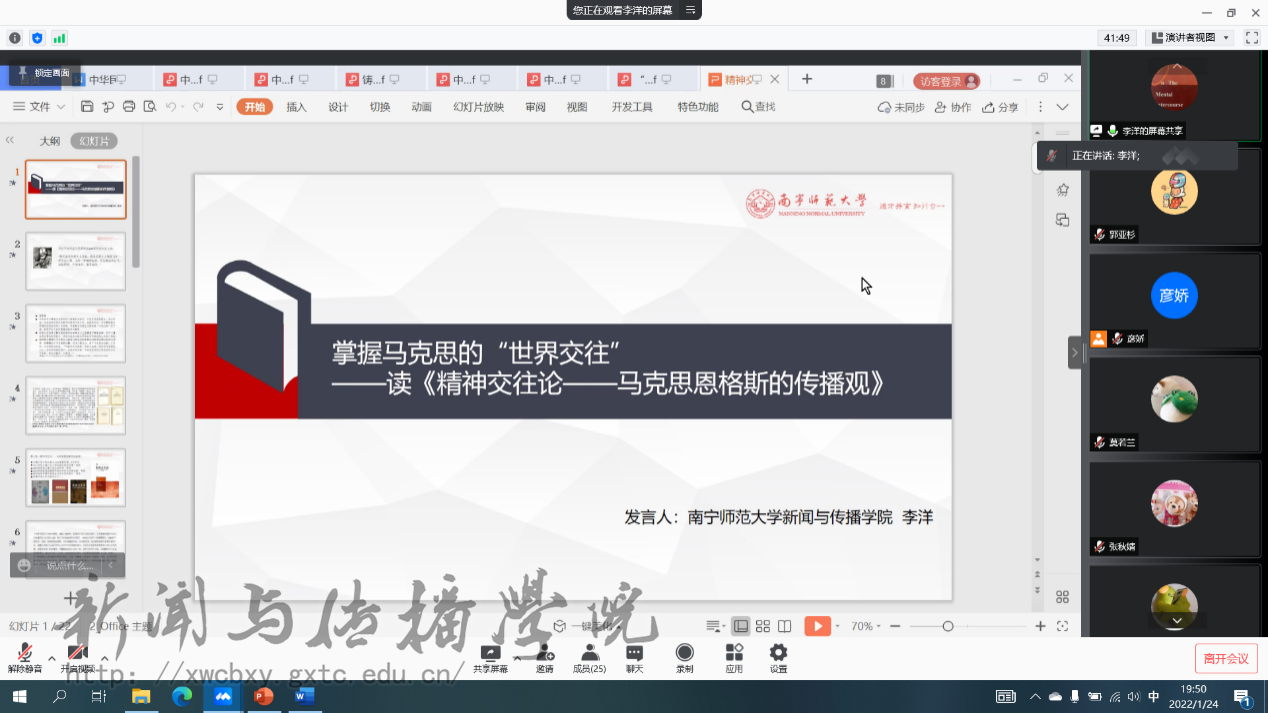1268x713 pixels.
Task: Open the 切换 transitions tab
Action: click(380, 107)
